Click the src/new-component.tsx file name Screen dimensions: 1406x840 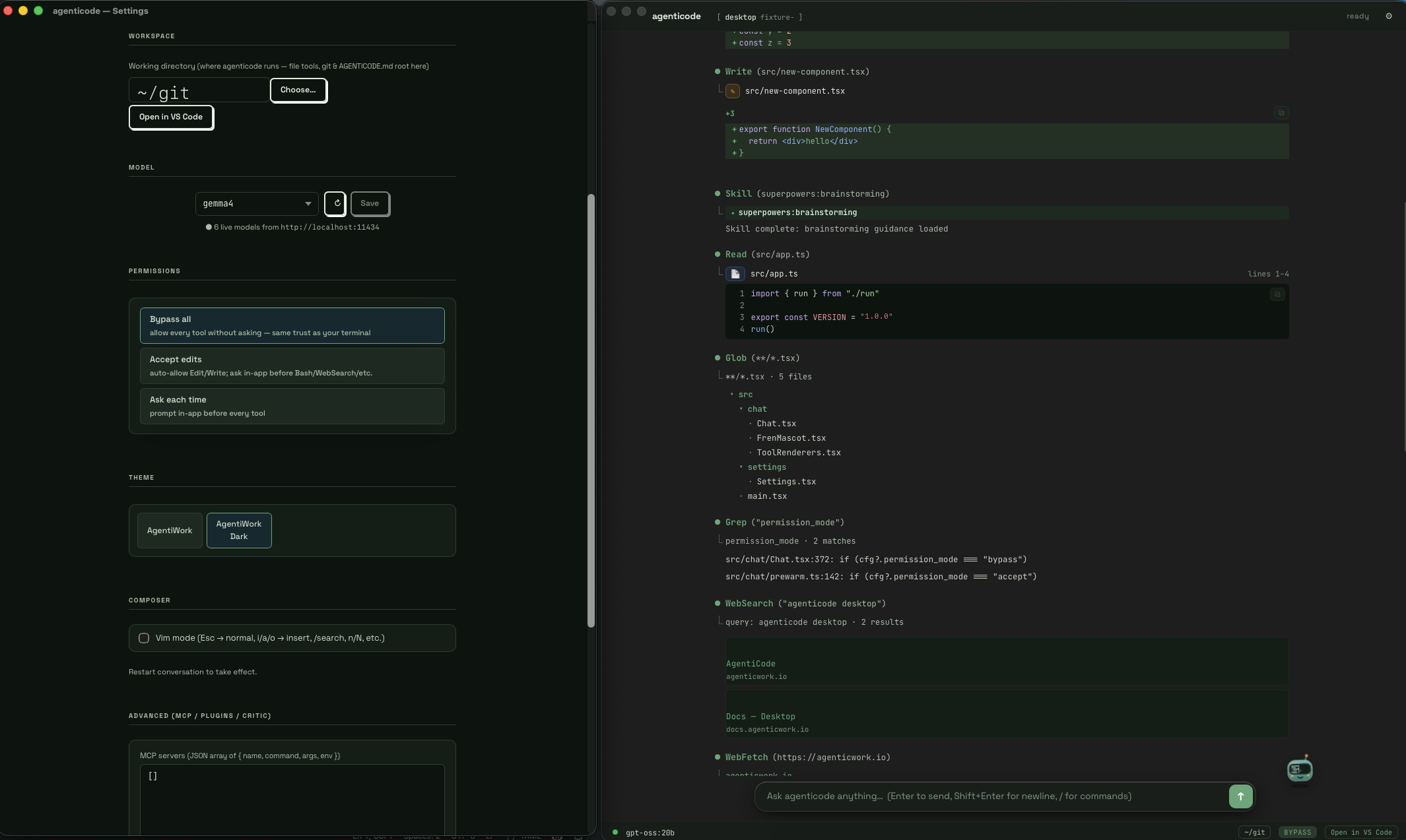795,91
